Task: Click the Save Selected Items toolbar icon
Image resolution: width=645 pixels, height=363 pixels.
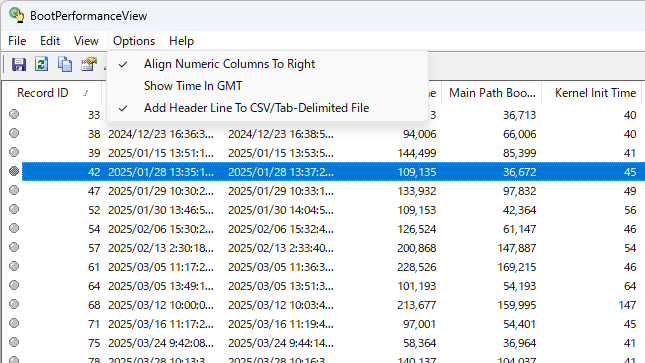Action: [19, 65]
